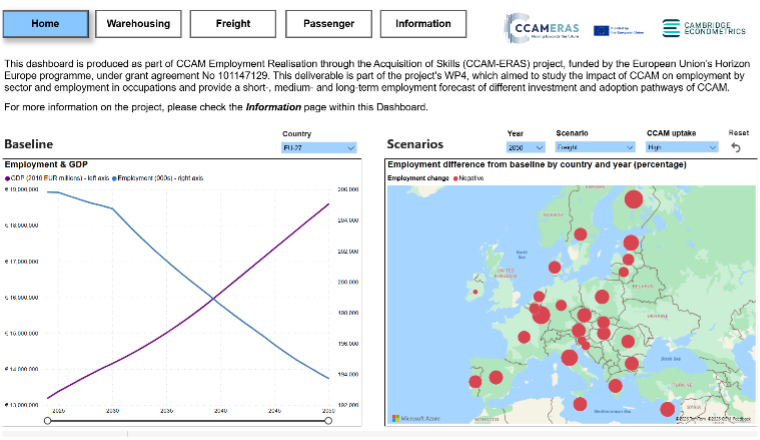This screenshot has width=760, height=440.
Task: Go to the Freight page
Action: [233, 24]
